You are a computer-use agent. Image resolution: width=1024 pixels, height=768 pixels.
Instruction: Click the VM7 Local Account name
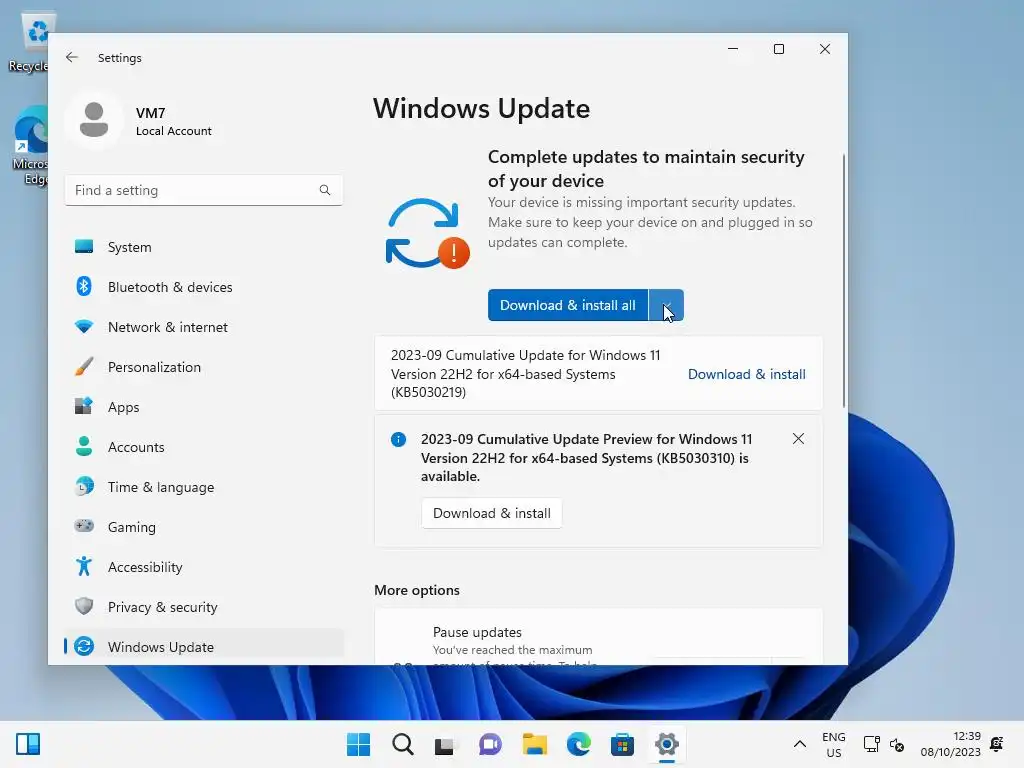(x=173, y=121)
